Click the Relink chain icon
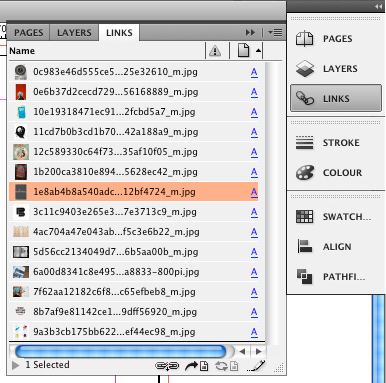 click(x=167, y=366)
